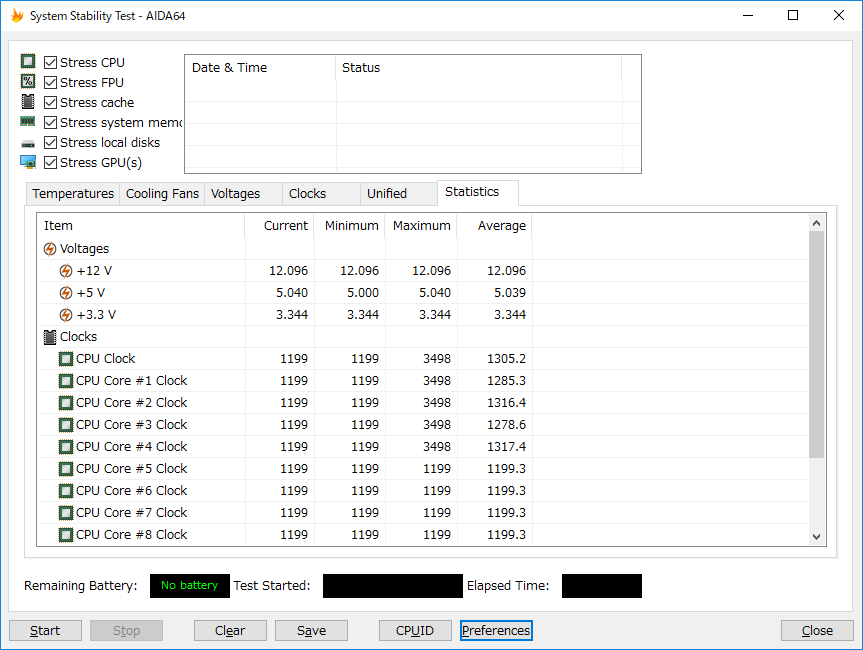863x650 pixels.
Task: Click the statistics list scroll up arrow
Action: [x=816, y=223]
